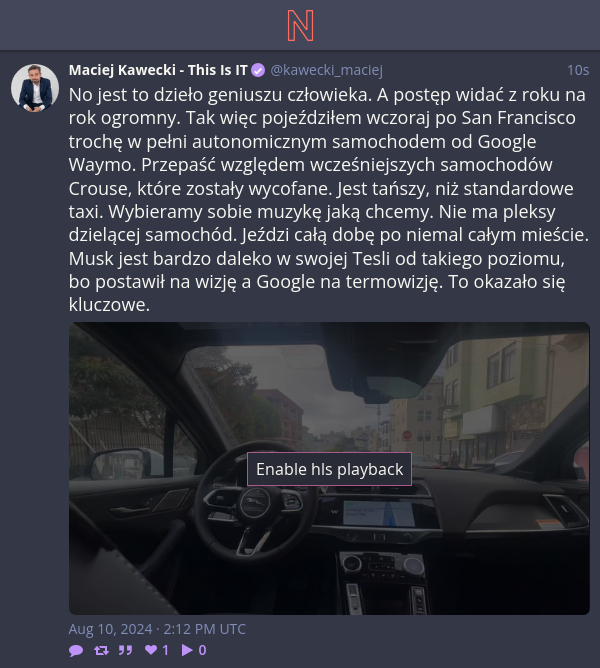Click the heart likes icon

click(x=151, y=650)
